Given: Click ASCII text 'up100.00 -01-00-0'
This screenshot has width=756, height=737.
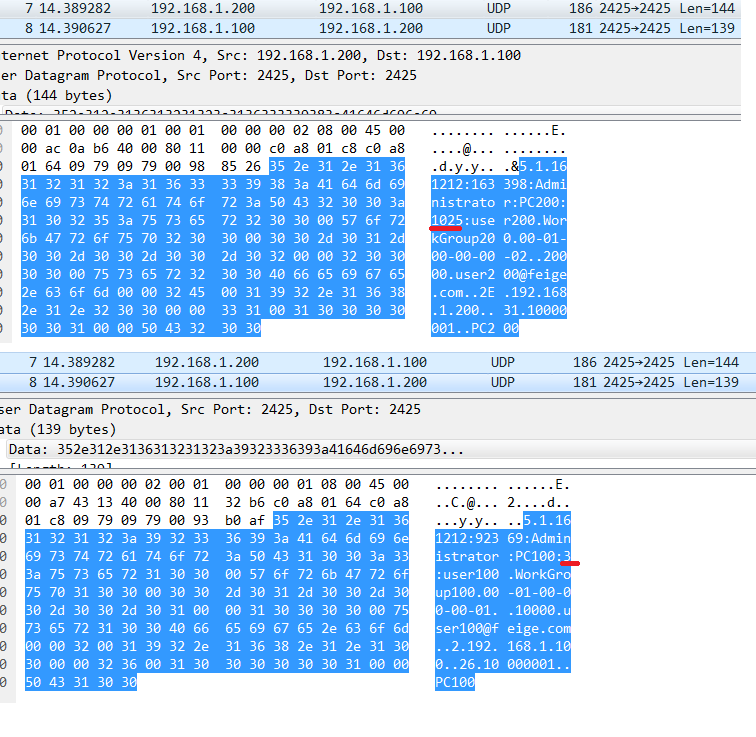Looking at the screenshot, I should (503, 592).
